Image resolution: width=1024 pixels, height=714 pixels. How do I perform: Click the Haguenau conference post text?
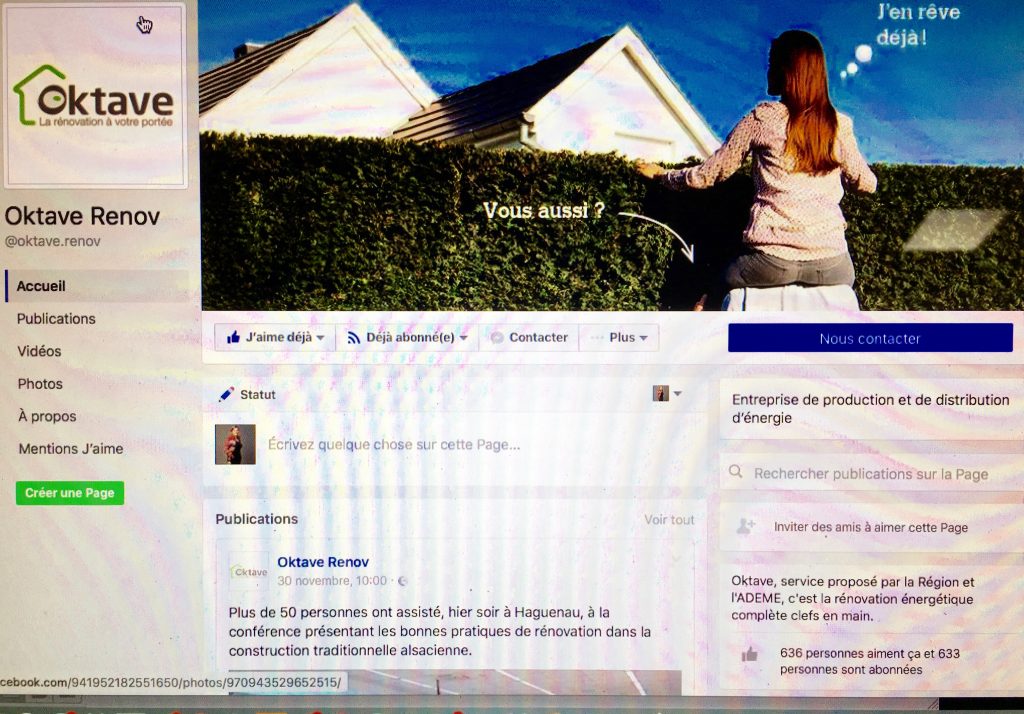pos(440,631)
